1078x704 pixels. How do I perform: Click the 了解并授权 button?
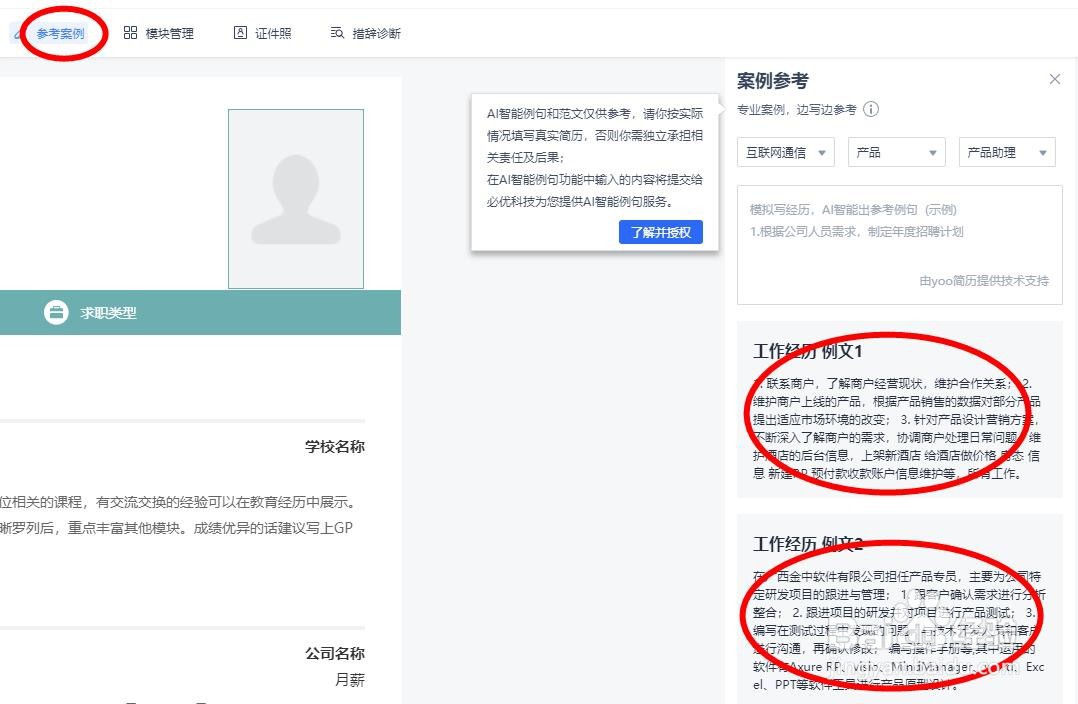click(x=661, y=232)
